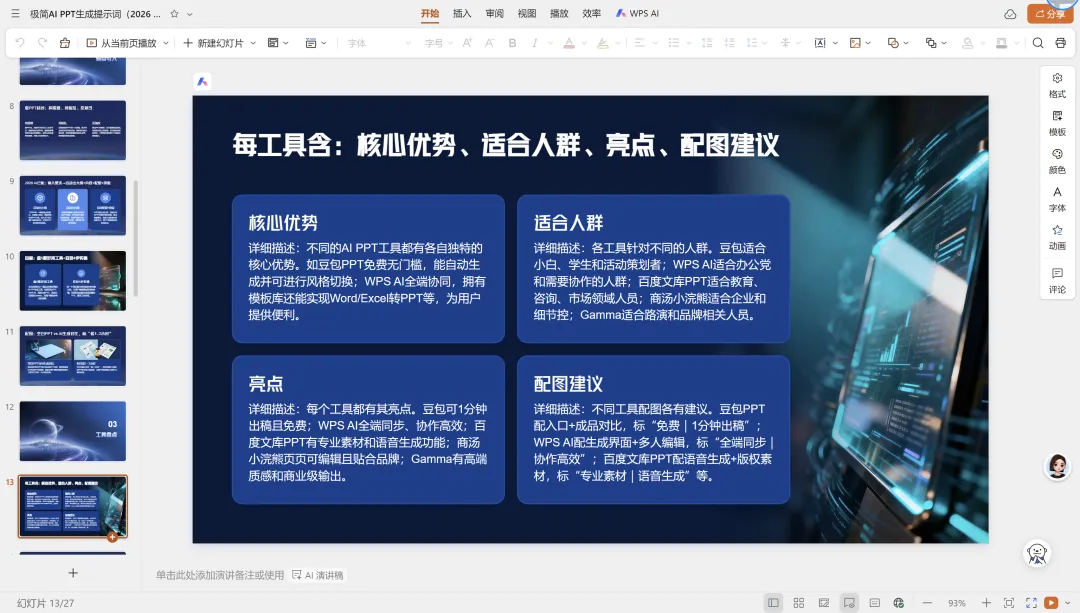Switch to slide sorter grid view

tap(799, 603)
